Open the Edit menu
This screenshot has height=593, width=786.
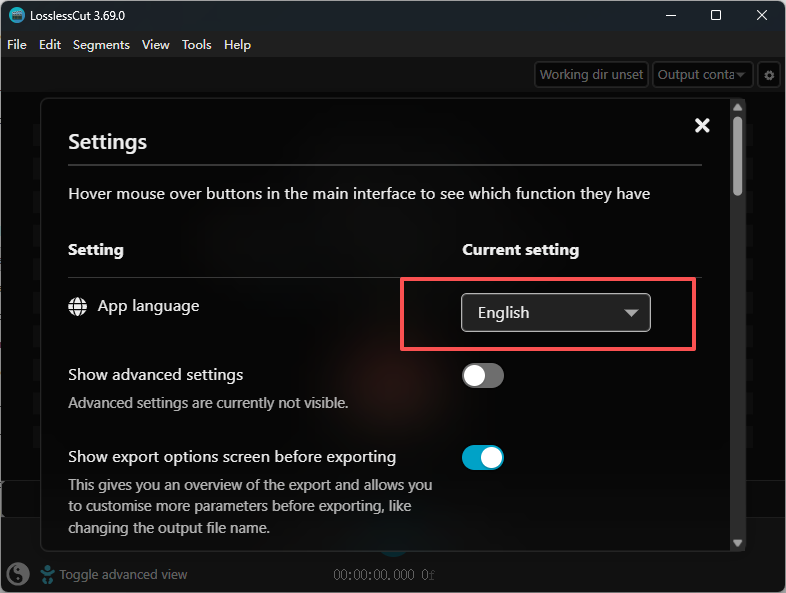[x=50, y=45]
